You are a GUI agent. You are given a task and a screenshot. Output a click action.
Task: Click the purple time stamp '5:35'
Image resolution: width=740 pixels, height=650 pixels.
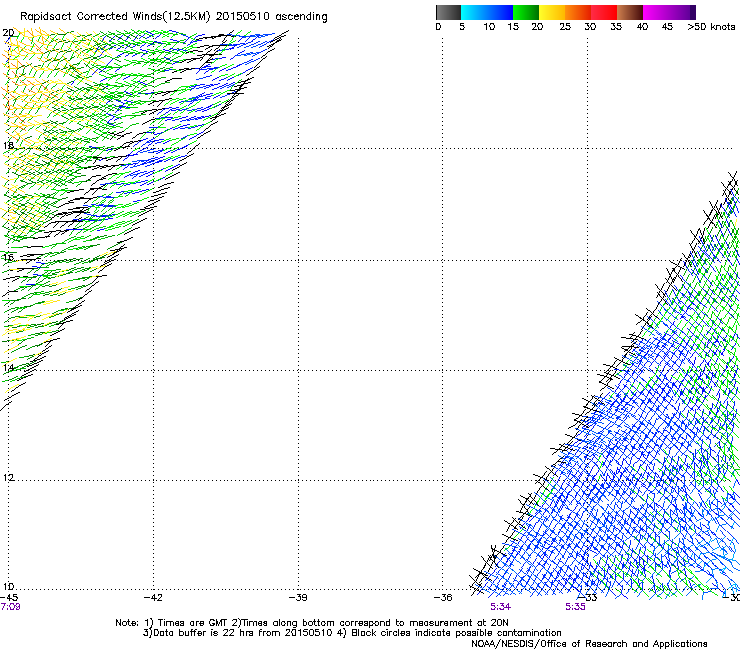click(575, 607)
